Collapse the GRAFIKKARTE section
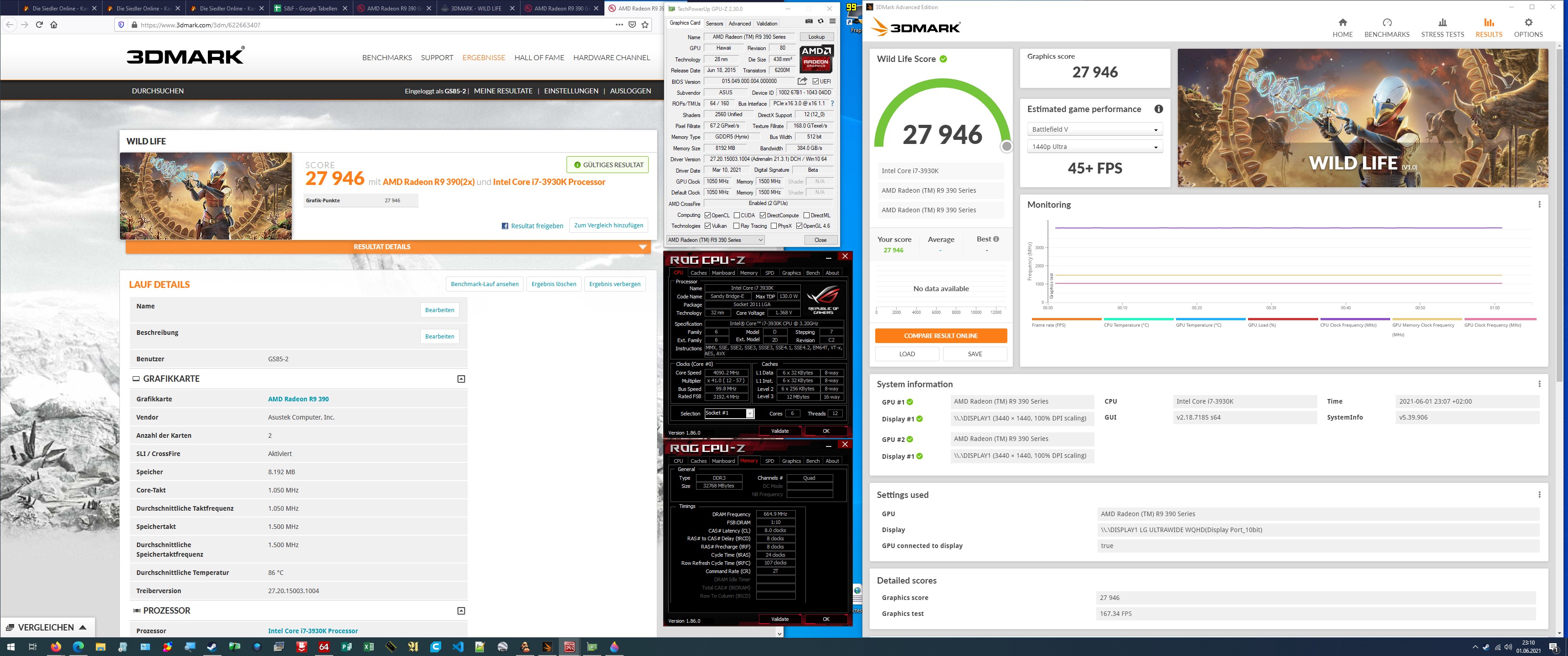This screenshot has height=656, width=1568. pos(461,379)
